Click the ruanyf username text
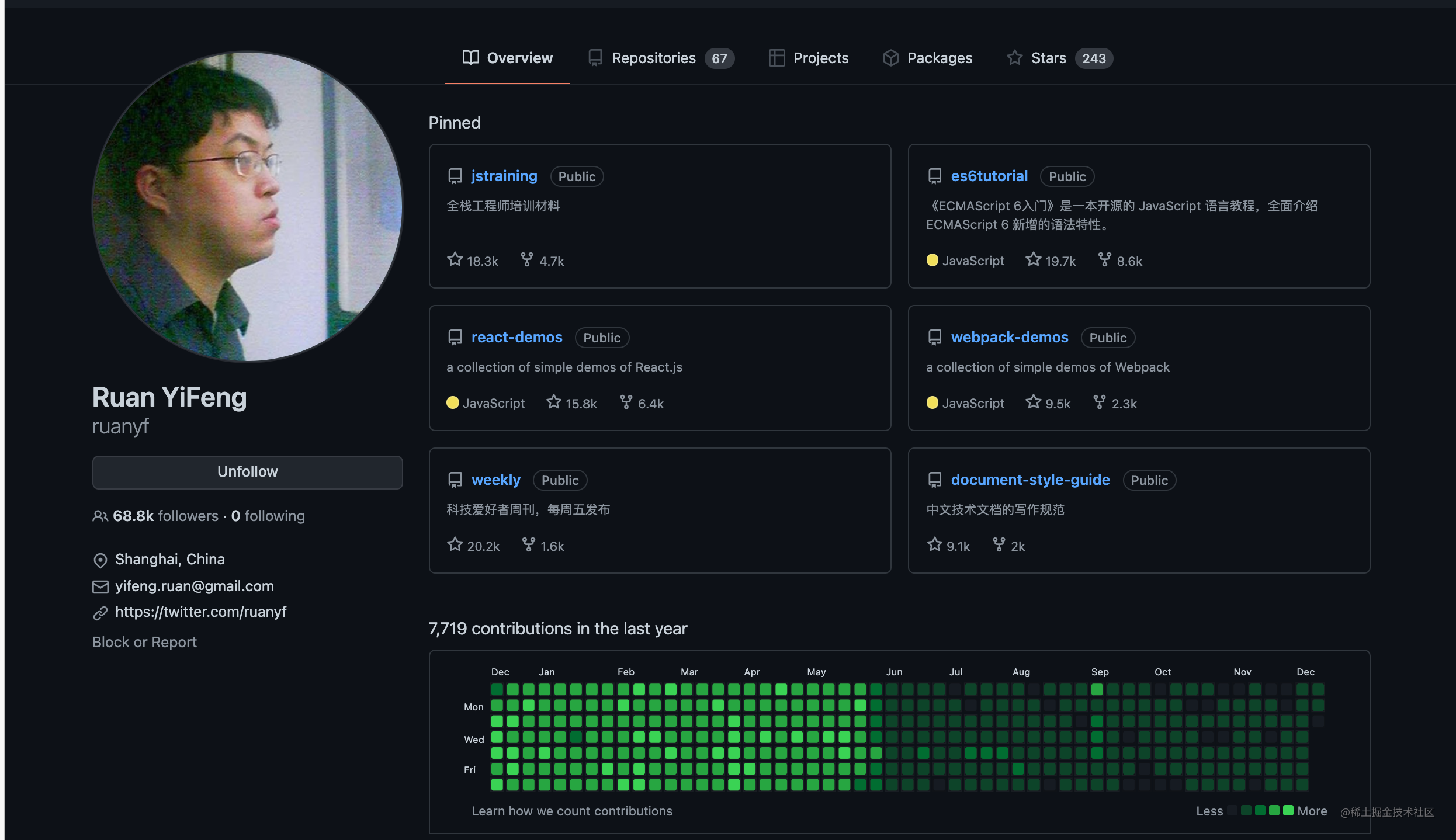This screenshot has width=1456, height=840. (120, 426)
